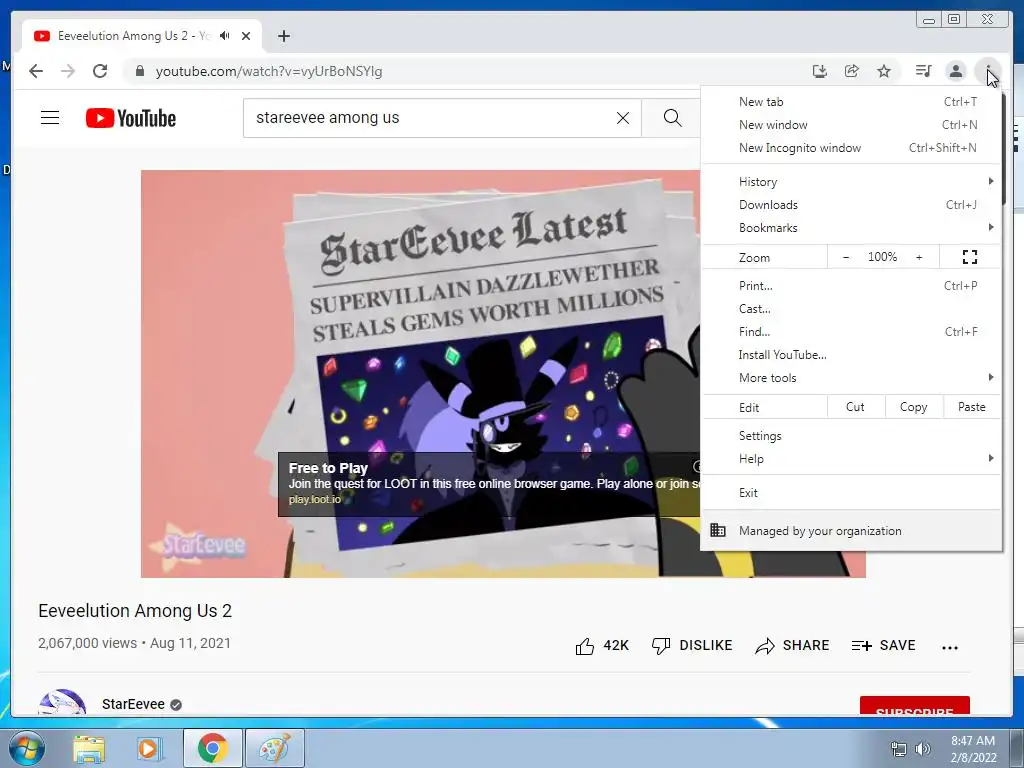The image size is (1024, 768).
Task: Open Windows Explorer from taskbar
Action: 89,748
